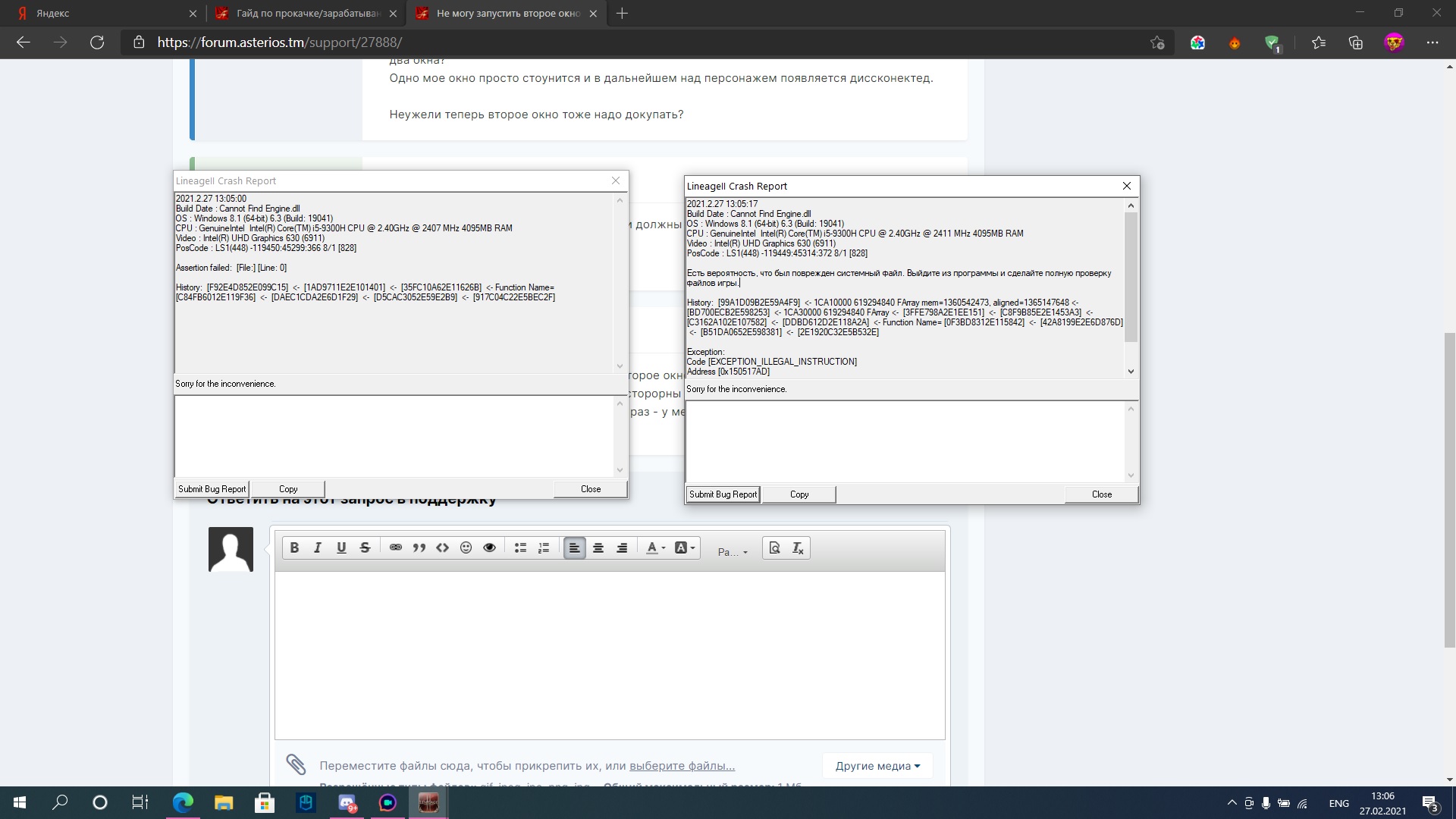This screenshot has height=819, width=1456.
Task: Click Close button in right crash report
Action: coord(1101,494)
